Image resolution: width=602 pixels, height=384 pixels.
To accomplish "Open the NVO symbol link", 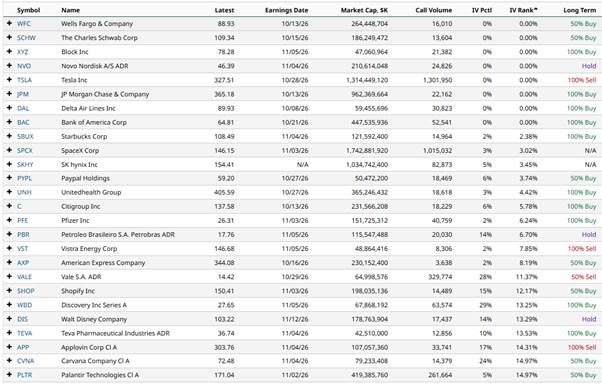I will tap(24, 66).
